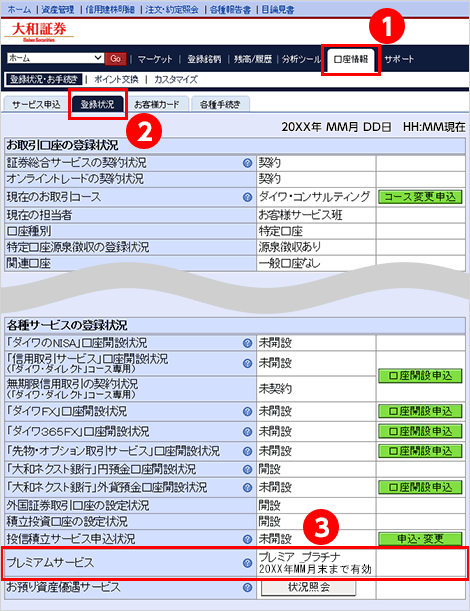Image resolution: width=470 pixels, height=611 pixels.
Task: Click the プレミア_プラチナ status text
Action: pyautogui.click(x=300, y=557)
